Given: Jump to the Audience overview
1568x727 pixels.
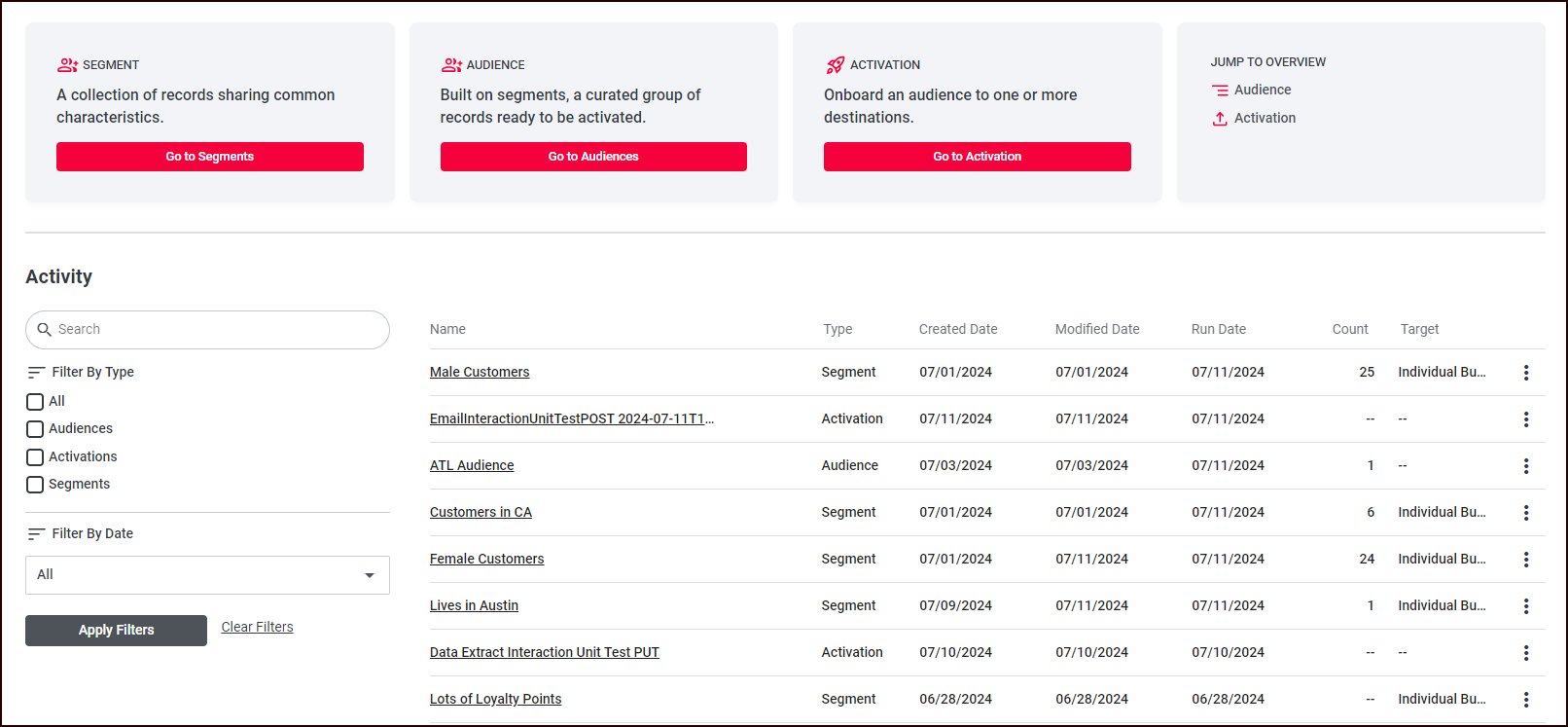Looking at the screenshot, I should click(x=1262, y=90).
